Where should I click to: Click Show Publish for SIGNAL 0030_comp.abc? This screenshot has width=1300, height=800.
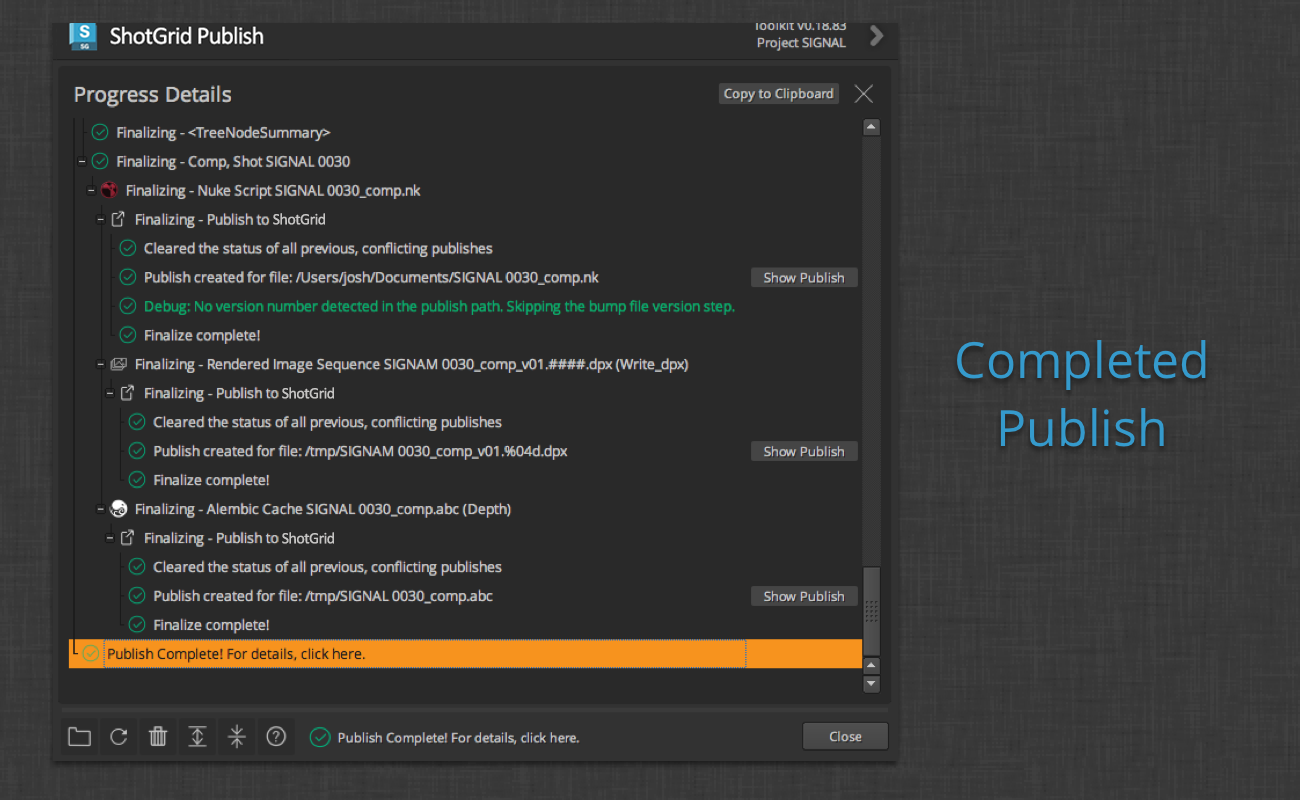804,597
